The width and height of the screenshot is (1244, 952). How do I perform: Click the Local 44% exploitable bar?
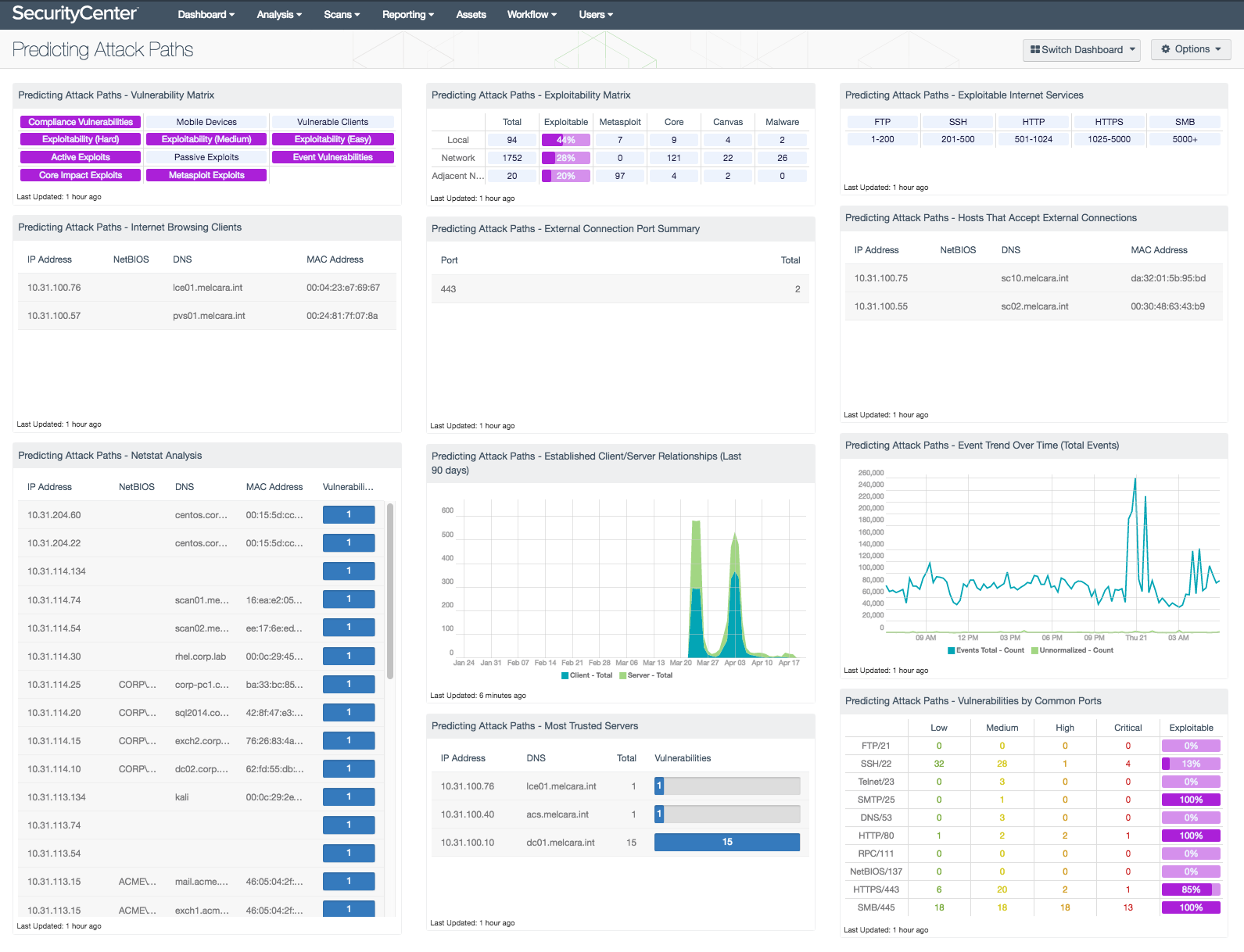[566, 140]
